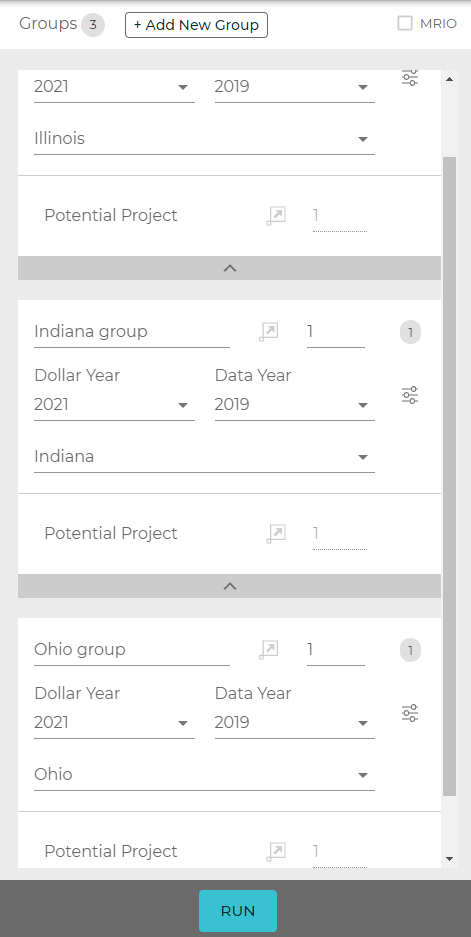Click scale icon in Illinois Potential Project row
This screenshot has width=471, height=937.
point(276,216)
